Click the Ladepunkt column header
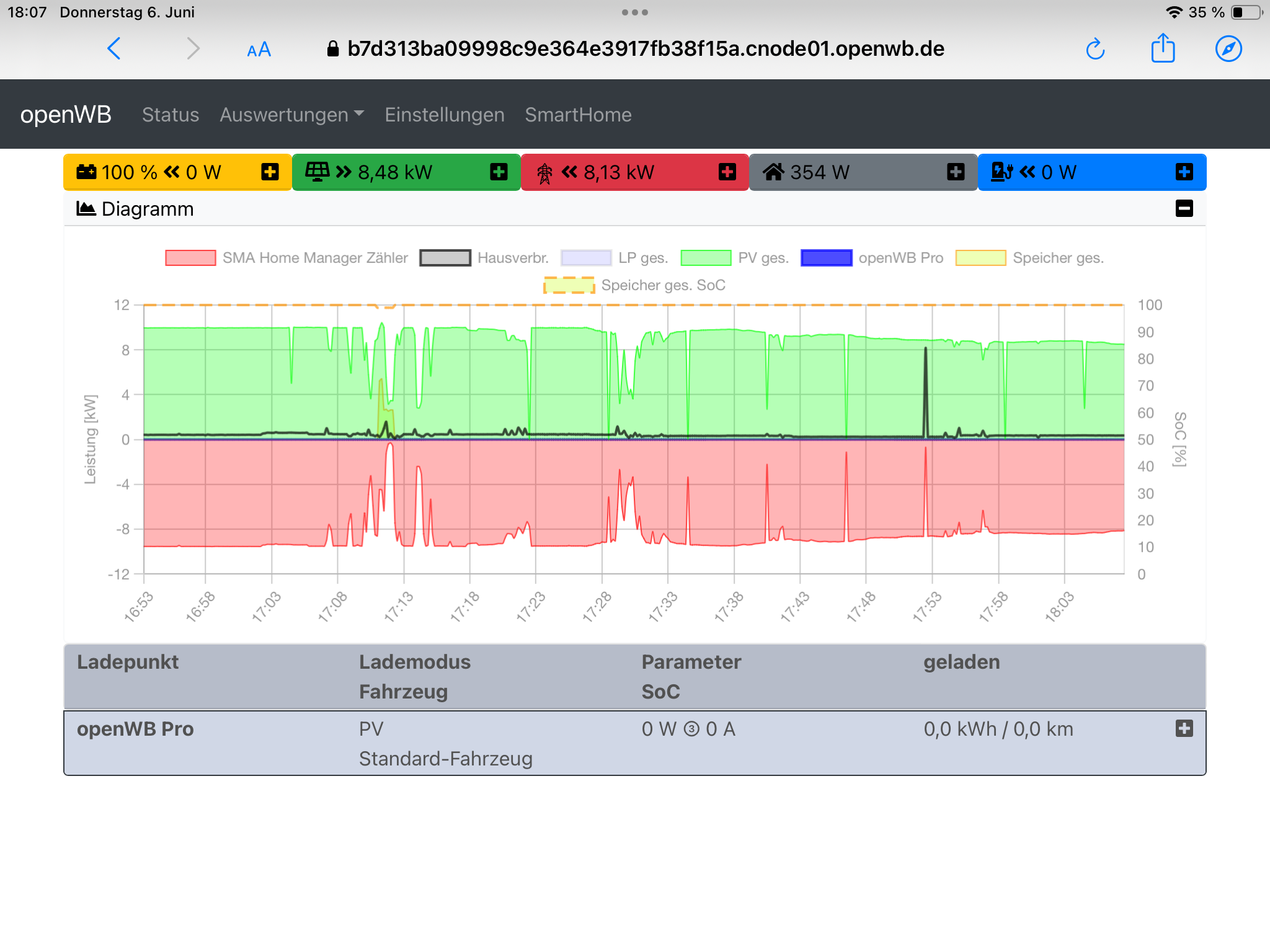Screen dimensions: 1270x952 click(128, 662)
